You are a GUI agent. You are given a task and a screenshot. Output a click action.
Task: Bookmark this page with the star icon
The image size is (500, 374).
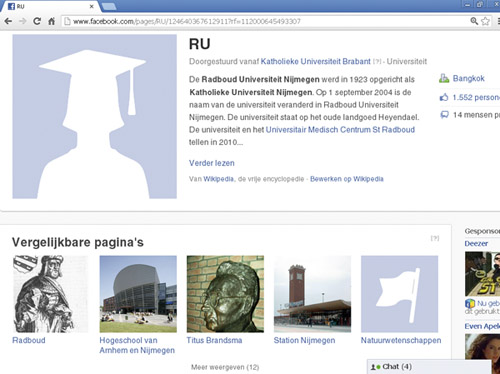coord(486,21)
